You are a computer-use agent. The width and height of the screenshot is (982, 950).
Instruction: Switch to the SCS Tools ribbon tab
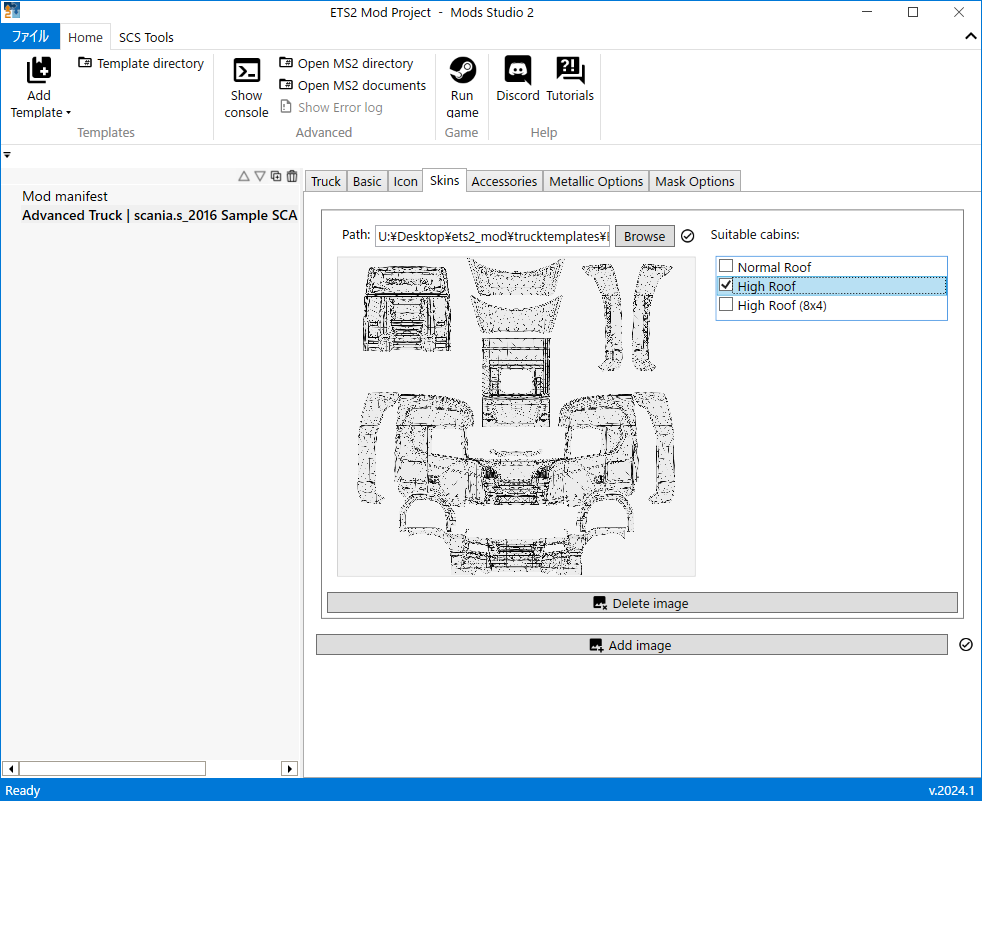click(146, 37)
